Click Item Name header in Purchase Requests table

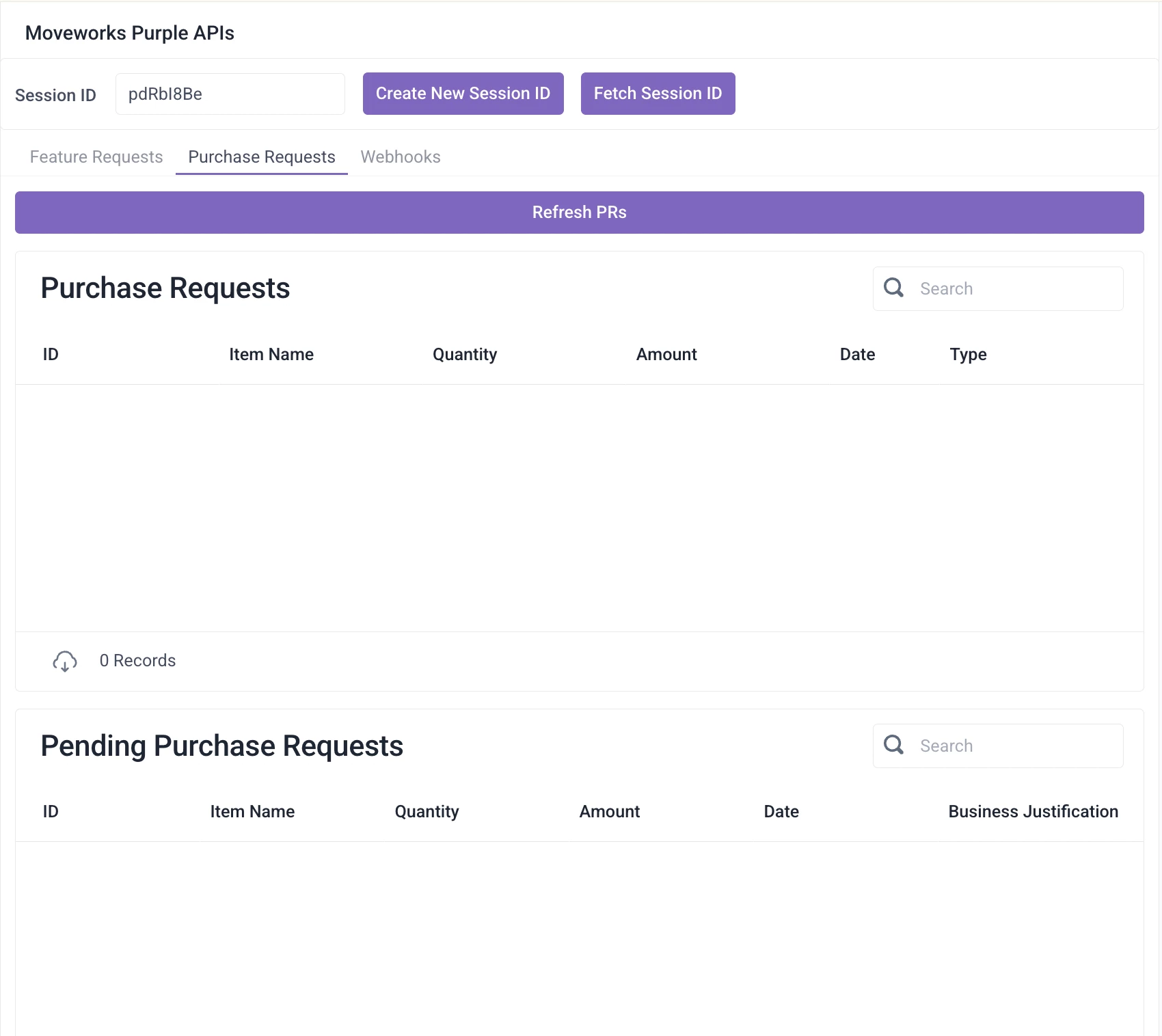click(x=271, y=354)
